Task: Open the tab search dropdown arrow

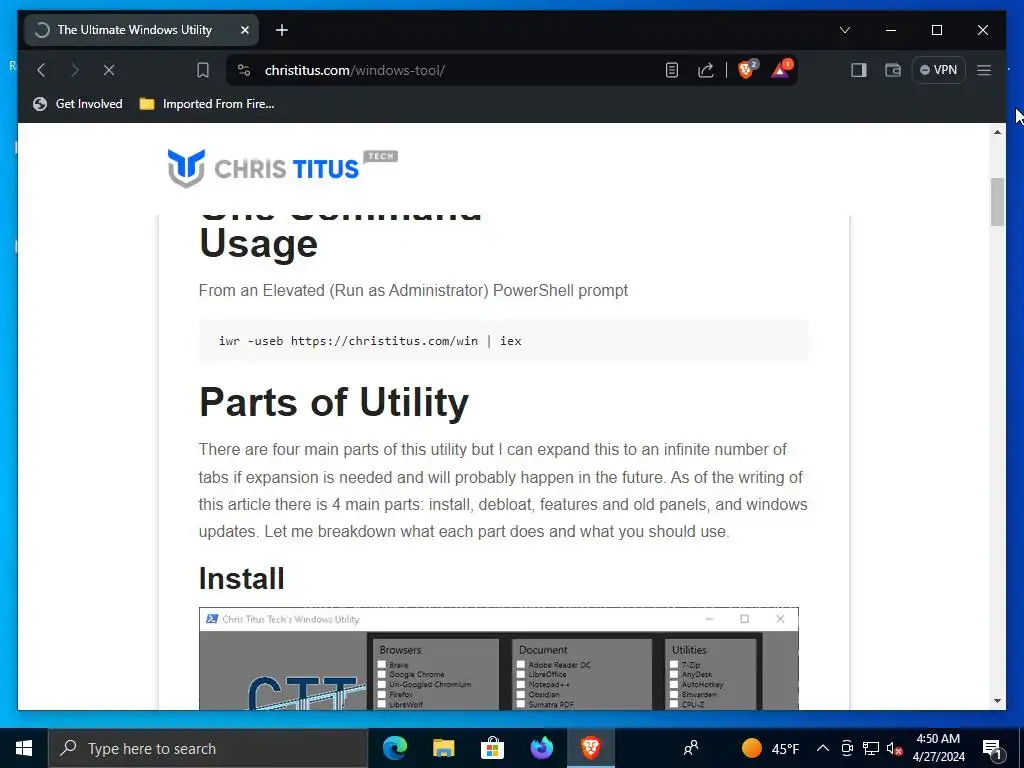Action: [x=844, y=30]
